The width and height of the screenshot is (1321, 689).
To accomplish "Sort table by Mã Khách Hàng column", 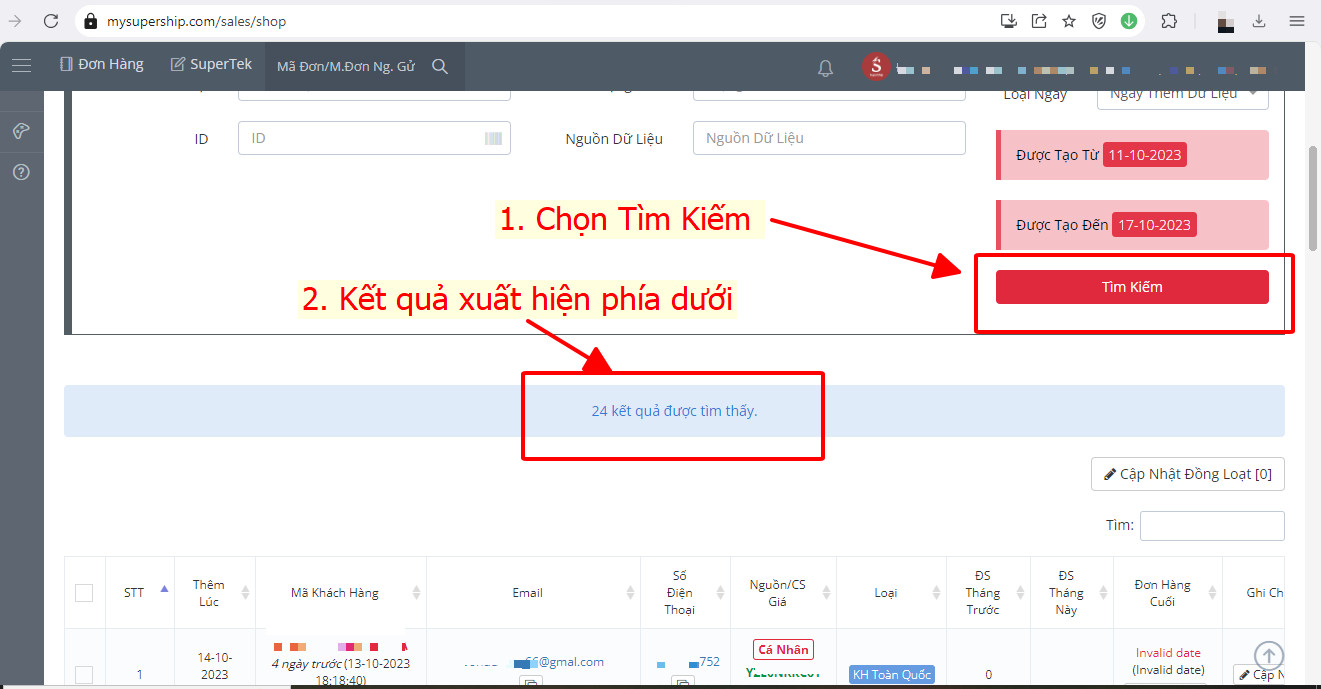I will pos(341,593).
